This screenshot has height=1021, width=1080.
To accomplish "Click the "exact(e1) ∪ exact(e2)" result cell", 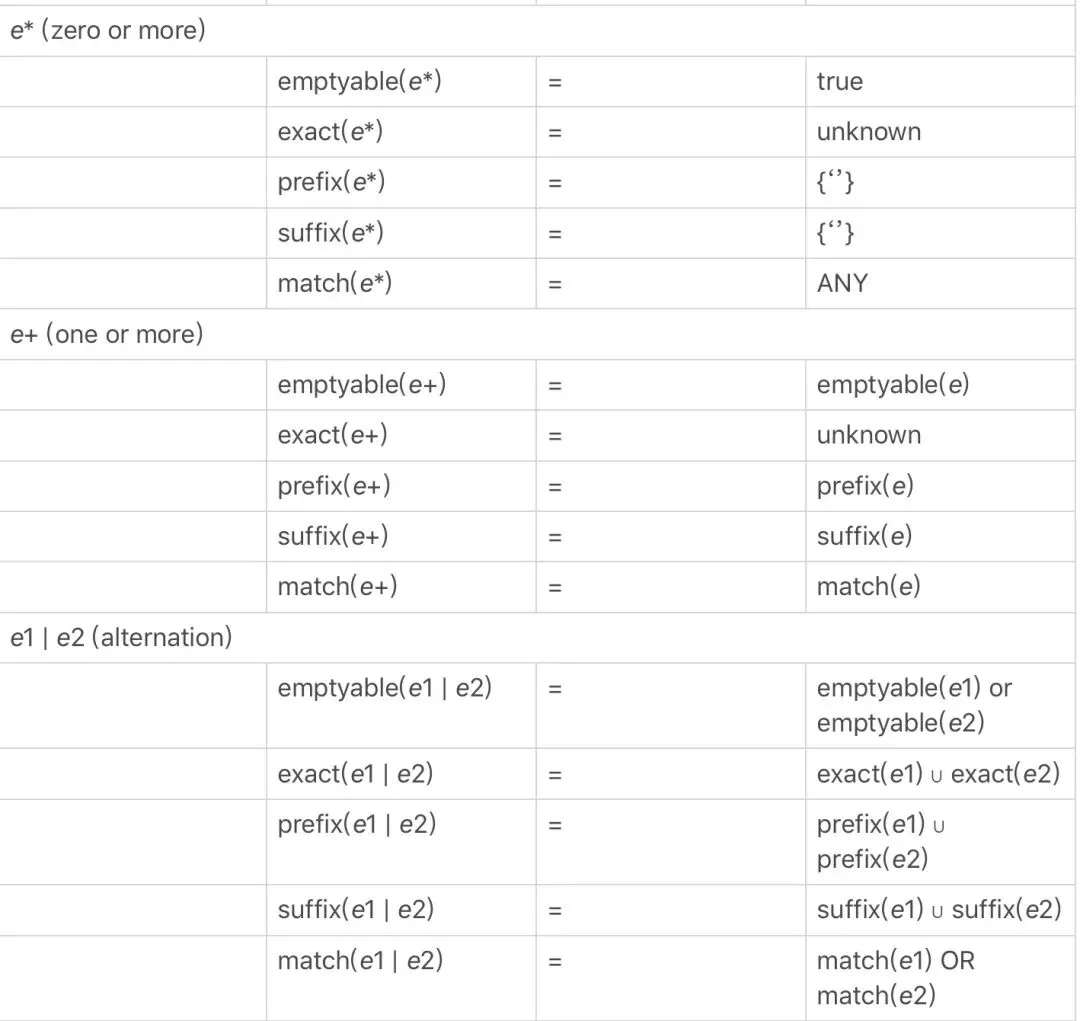I will click(938, 774).
